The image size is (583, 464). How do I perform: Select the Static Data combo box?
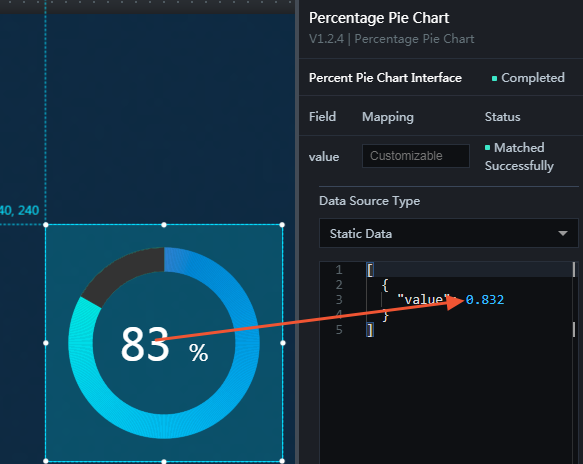448,233
